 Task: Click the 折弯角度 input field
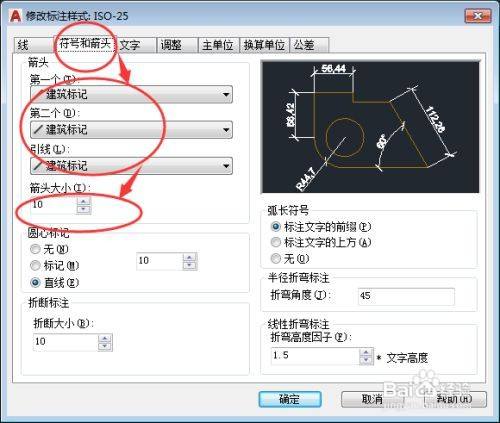406,296
